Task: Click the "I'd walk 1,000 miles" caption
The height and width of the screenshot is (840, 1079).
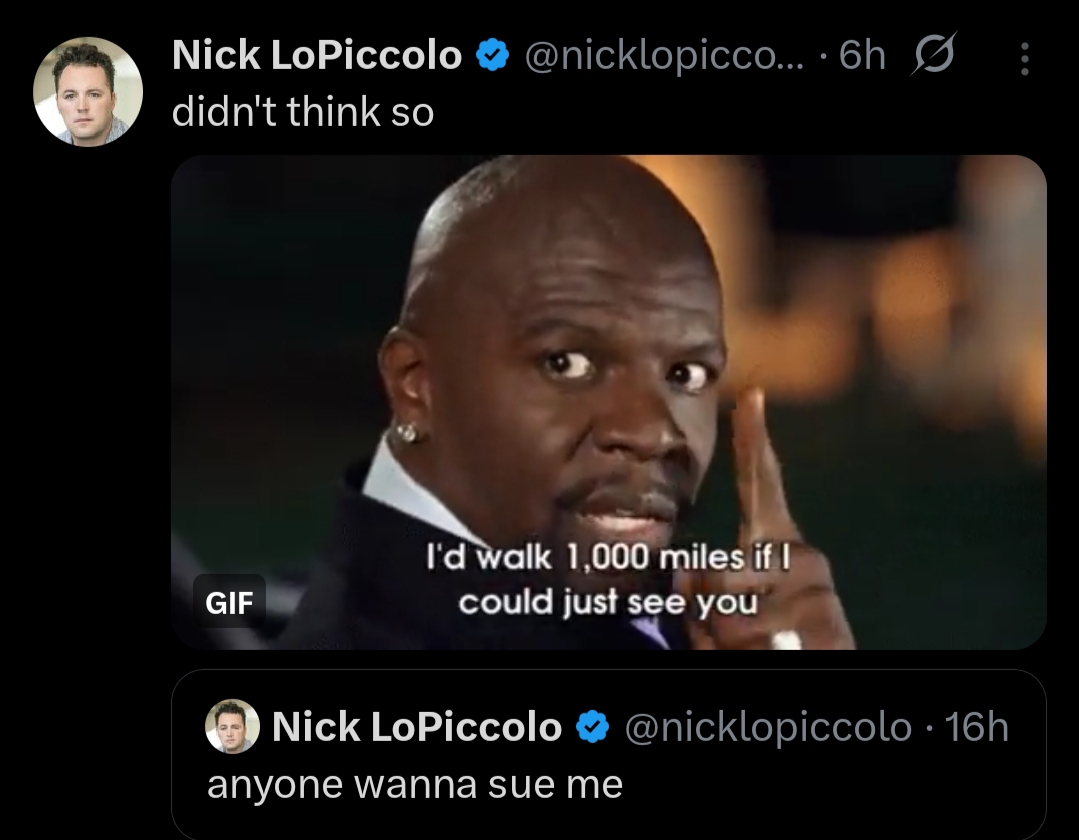Action: 608,580
